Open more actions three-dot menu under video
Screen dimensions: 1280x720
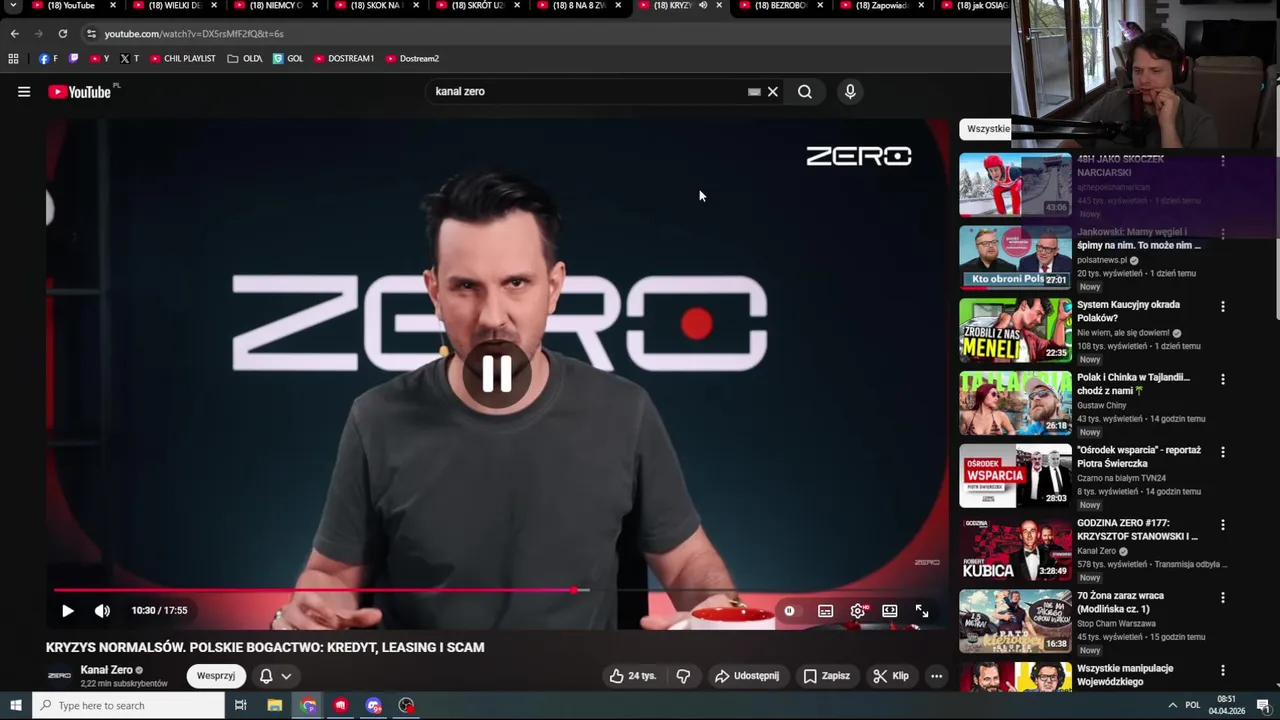(936, 676)
